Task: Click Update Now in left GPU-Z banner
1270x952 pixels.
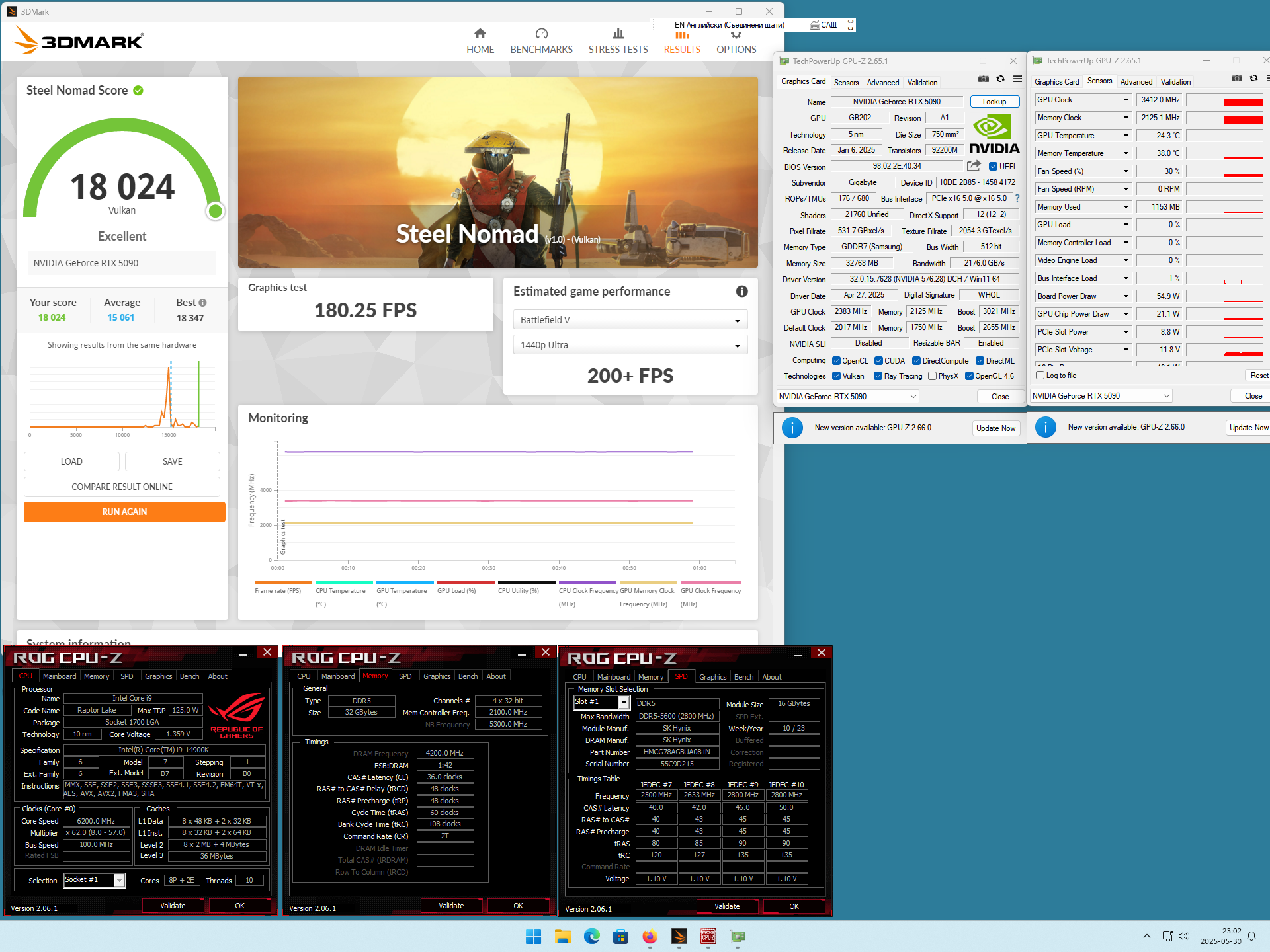Action: tap(995, 428)
